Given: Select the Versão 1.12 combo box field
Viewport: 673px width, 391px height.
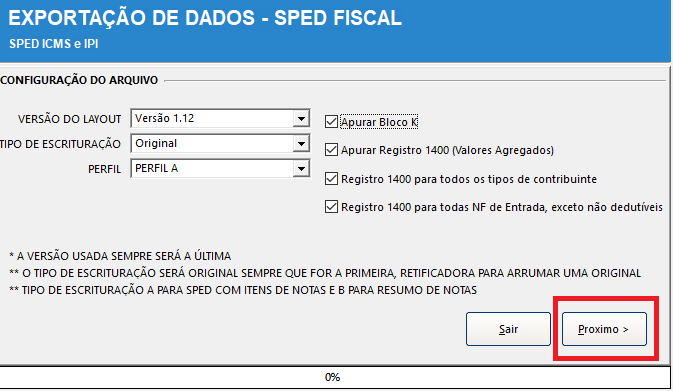Looking at the screenshot, I should (220, 118).
